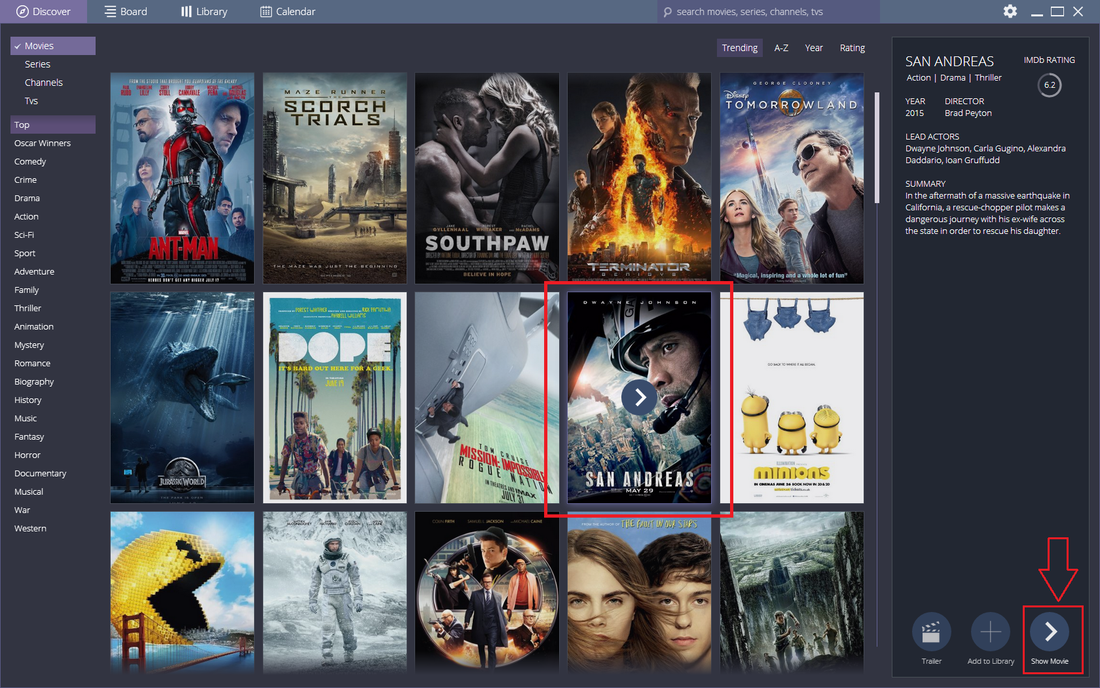Select the Tvs category

tap(31, 100)
